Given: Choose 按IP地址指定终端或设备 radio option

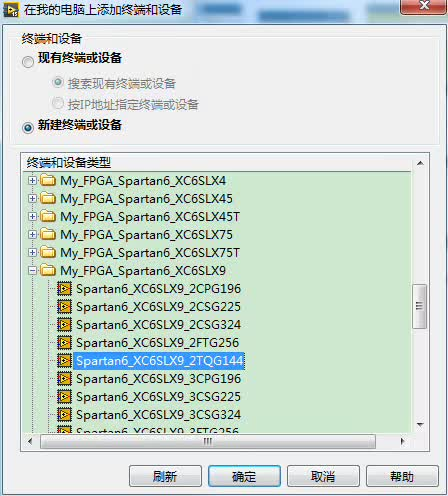Looking at the screenshot, I should pyautogui.click(x=58, y=103).
